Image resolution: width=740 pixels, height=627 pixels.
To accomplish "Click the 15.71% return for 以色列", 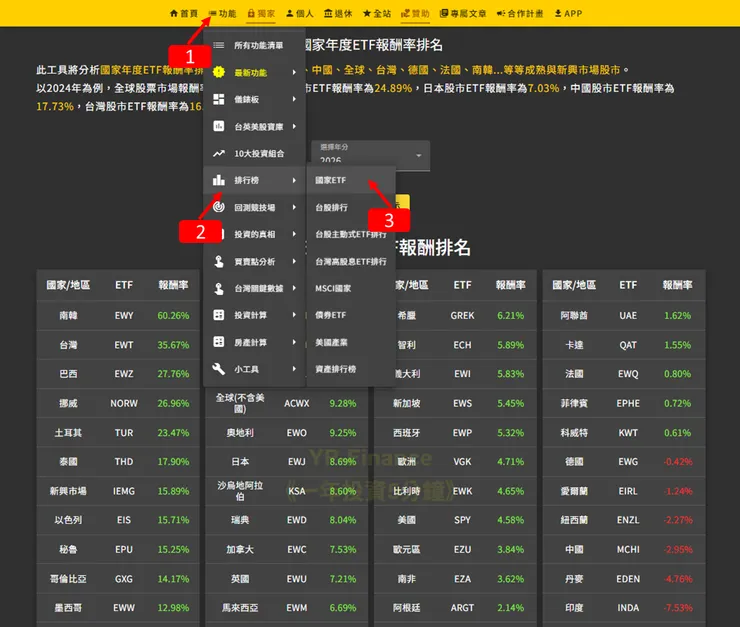I will pyautogui.click(x=173, y=520).
